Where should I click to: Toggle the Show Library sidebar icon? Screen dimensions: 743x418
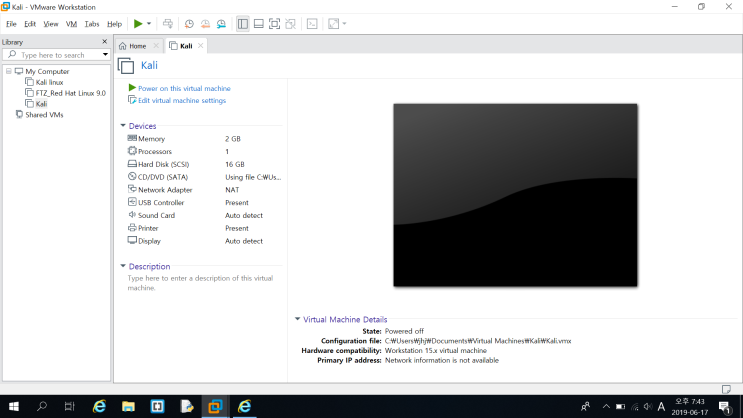click(243, 24)
